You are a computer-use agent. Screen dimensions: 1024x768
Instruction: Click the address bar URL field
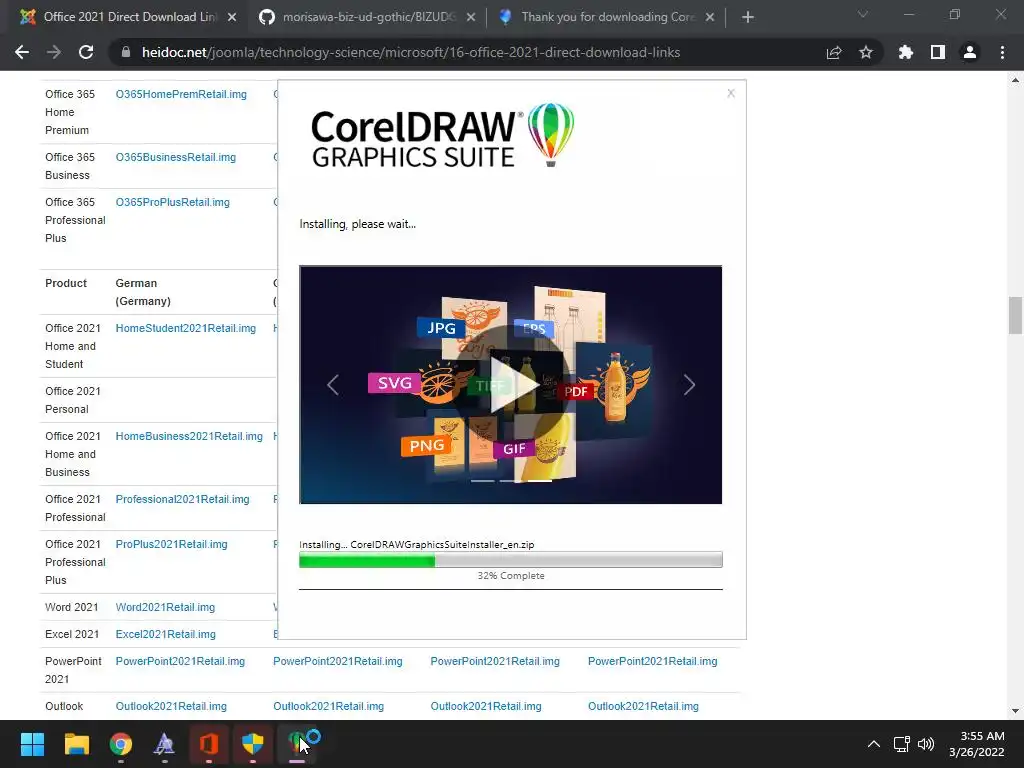click(411, 52)
